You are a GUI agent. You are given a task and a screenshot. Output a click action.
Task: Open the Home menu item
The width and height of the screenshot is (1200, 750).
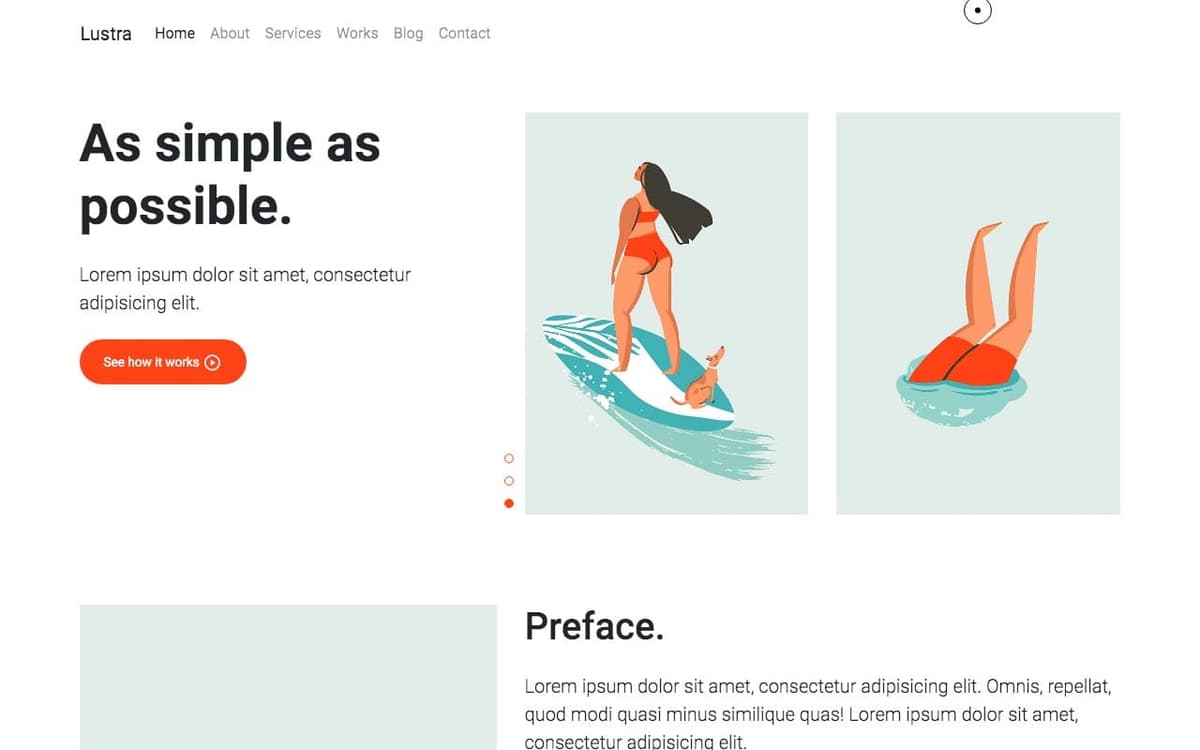coord(175,33)
